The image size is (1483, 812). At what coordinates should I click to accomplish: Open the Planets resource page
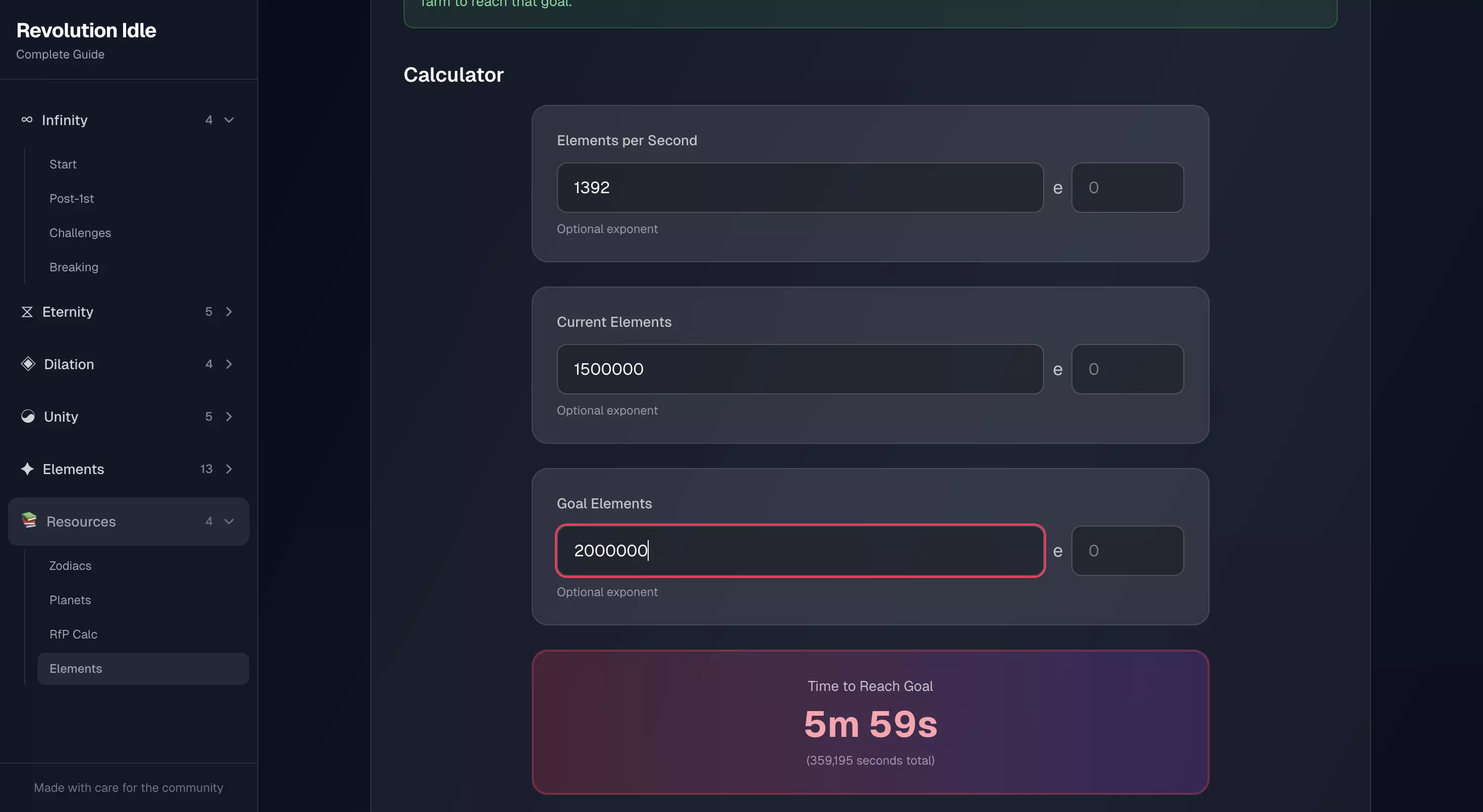pos(70,600)
